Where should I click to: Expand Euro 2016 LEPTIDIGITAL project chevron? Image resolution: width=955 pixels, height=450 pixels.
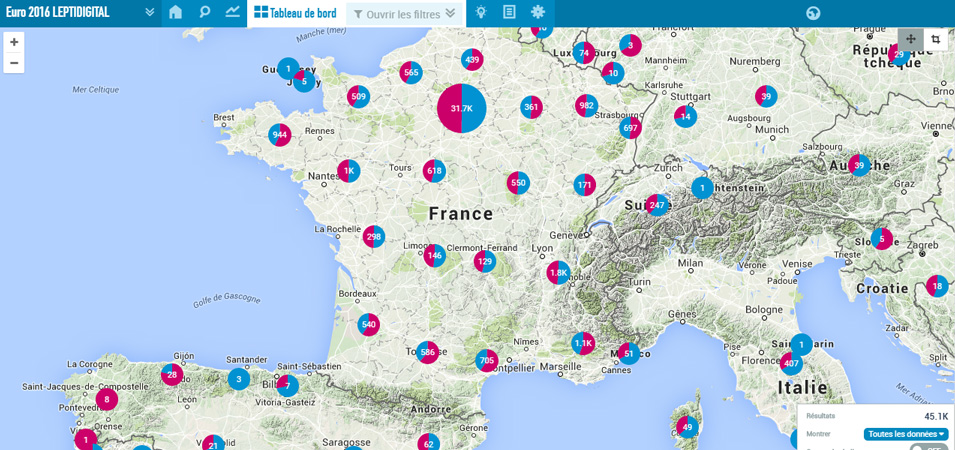tap(150, 13)
